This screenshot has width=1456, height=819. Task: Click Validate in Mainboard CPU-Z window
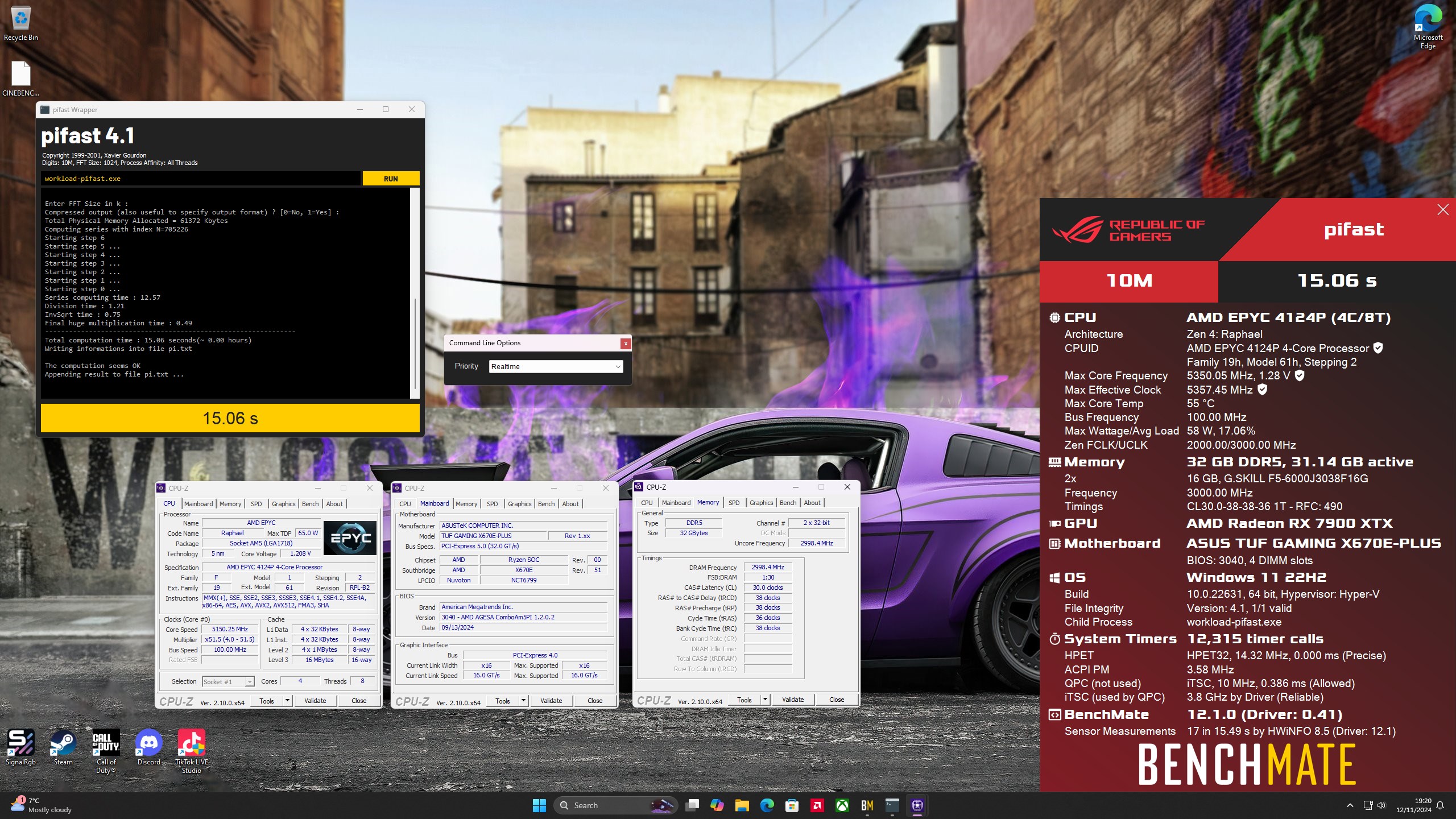pos(551,701)
